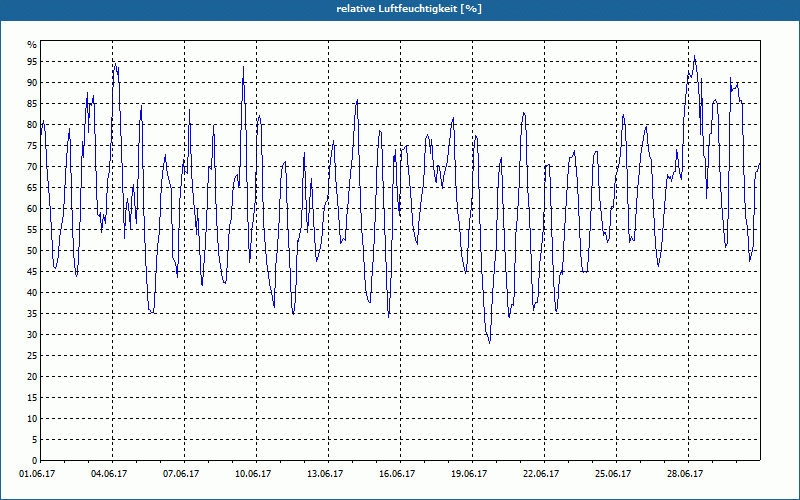The width and height of the screenshot is (800, 500).
Task: Select the x-axis date label 04.06.17
Action: coord(109,474)
